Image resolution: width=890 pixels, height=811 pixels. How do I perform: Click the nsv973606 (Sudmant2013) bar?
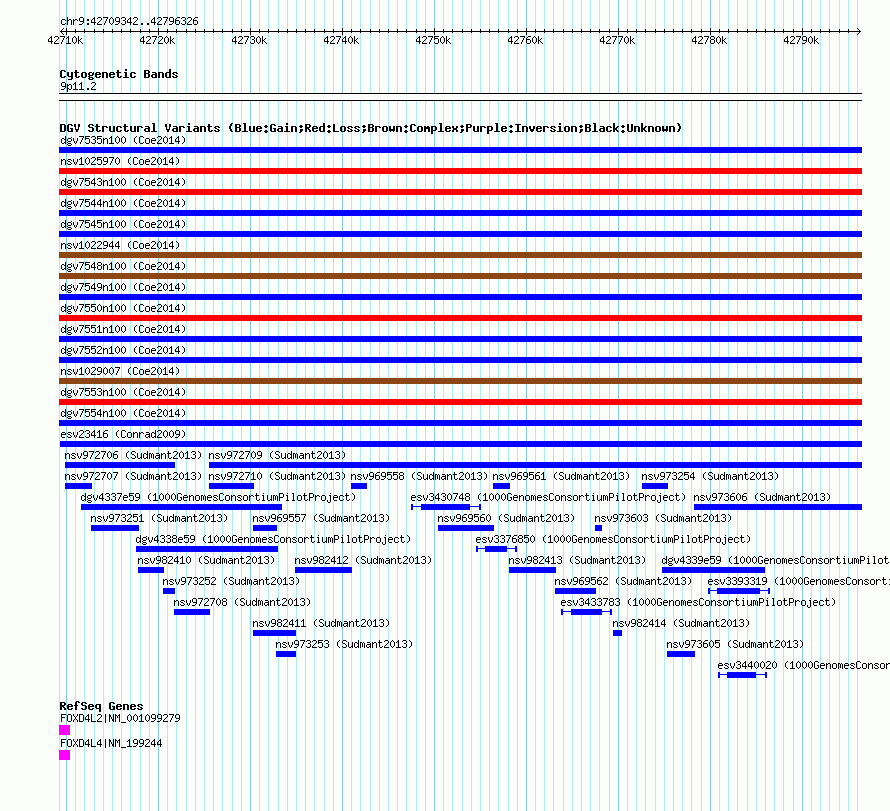[778, 507]
